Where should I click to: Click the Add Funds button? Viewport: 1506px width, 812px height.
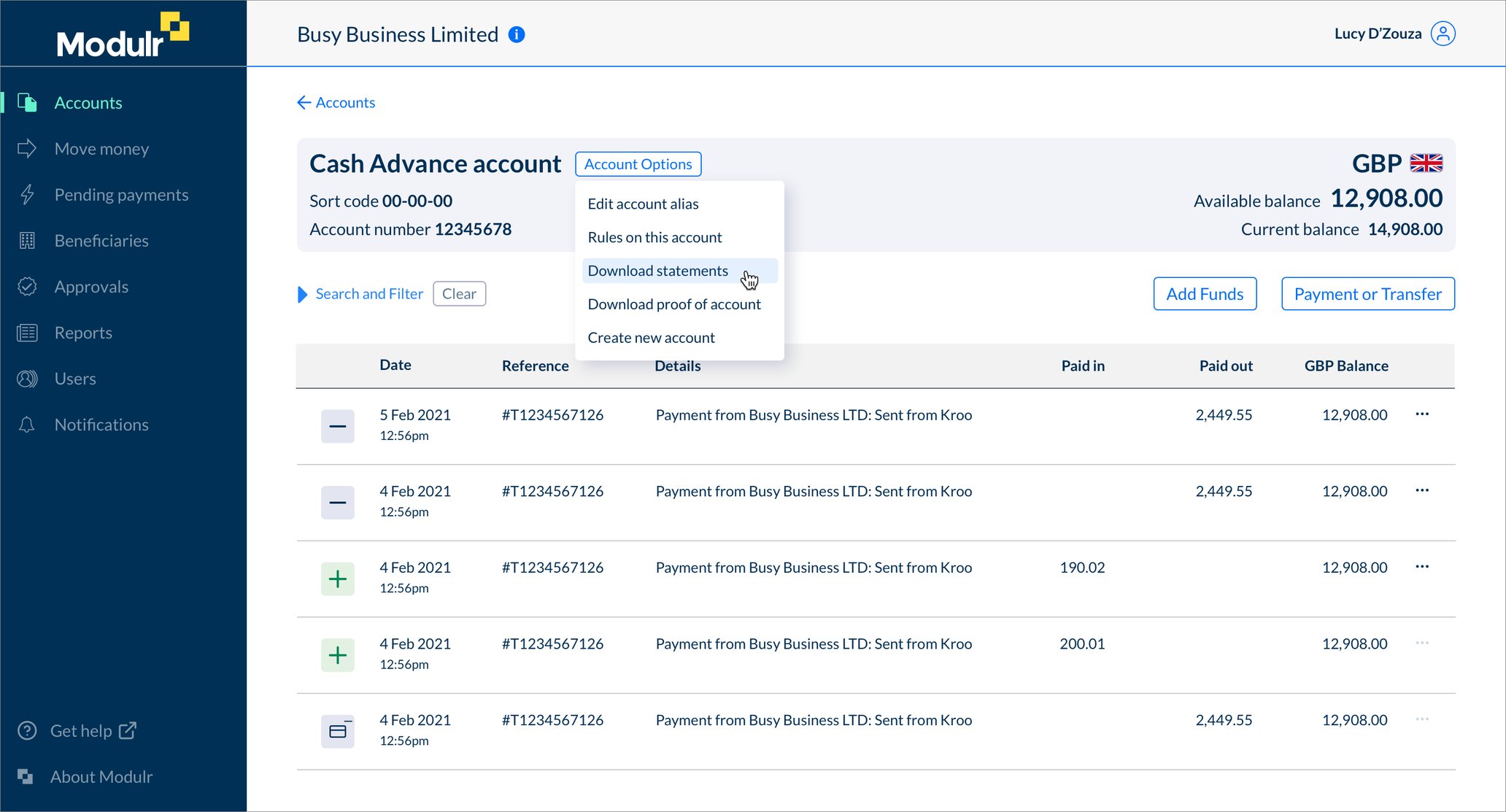pos(1205,294)
